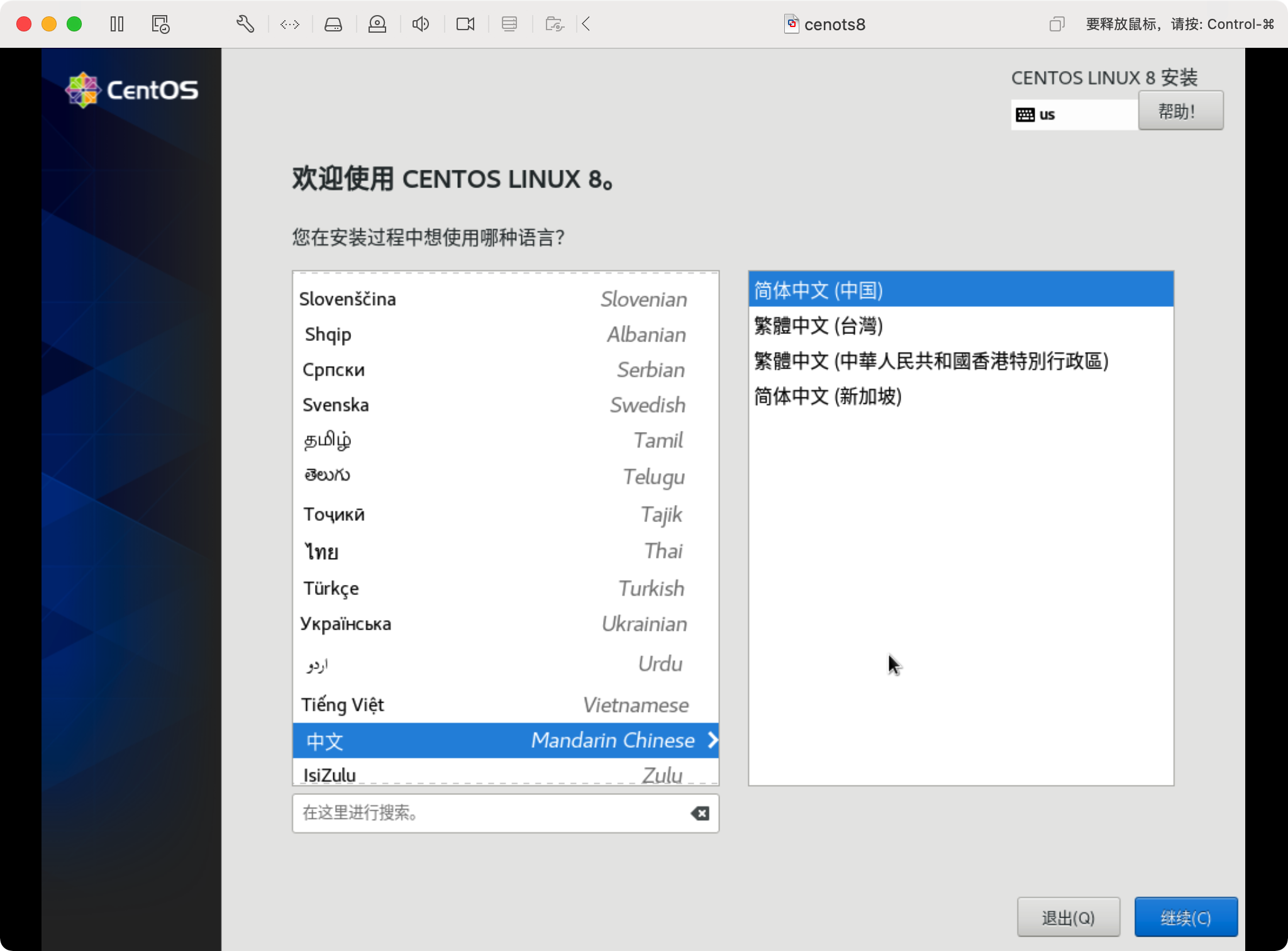Click the CD/DVD drive icon in toolbar
Image resolution: width=1288 pixels, height=951 pixels.
click(x=377, y=24)
